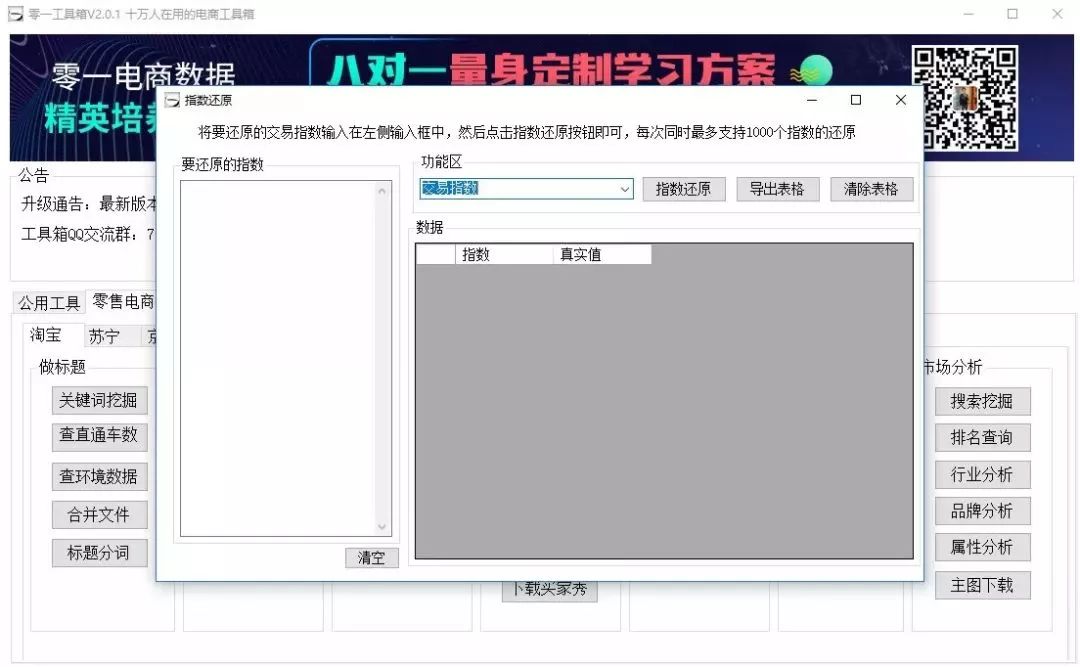Open the 查直通车数 query tool
The width and height of the screenshot is (1080, 667).
click(99, 437)
